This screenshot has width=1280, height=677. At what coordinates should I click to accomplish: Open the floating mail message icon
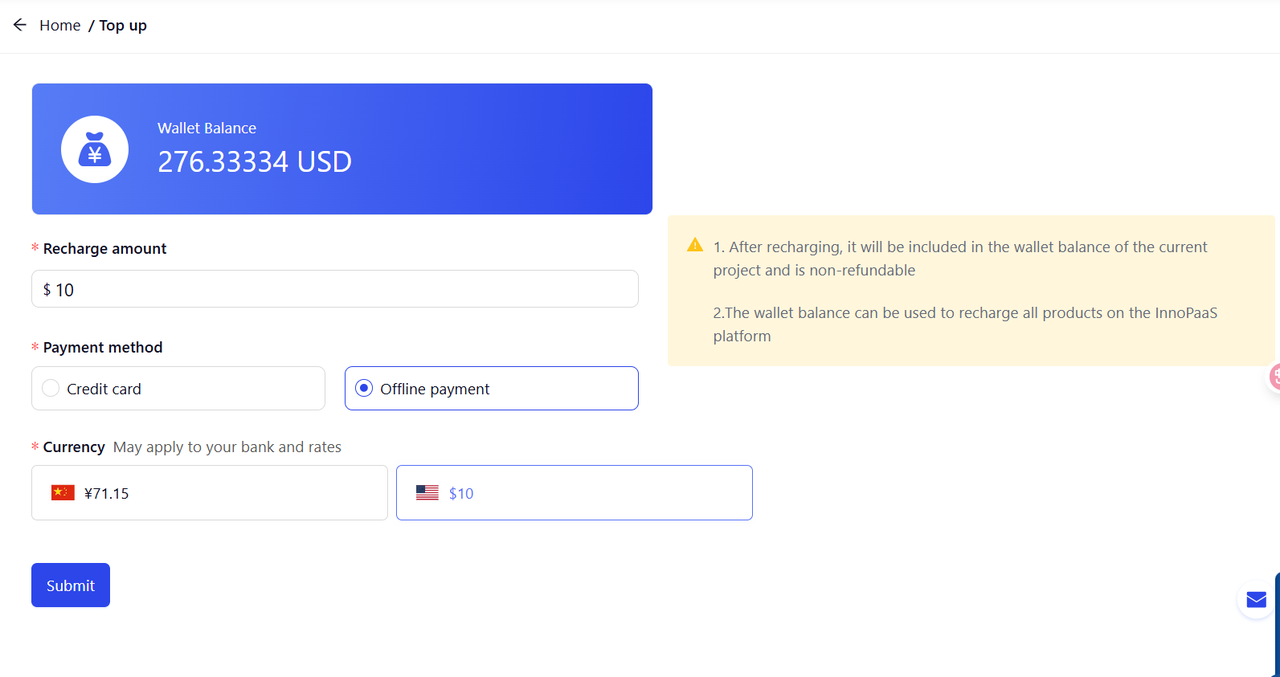(1256, 599)
